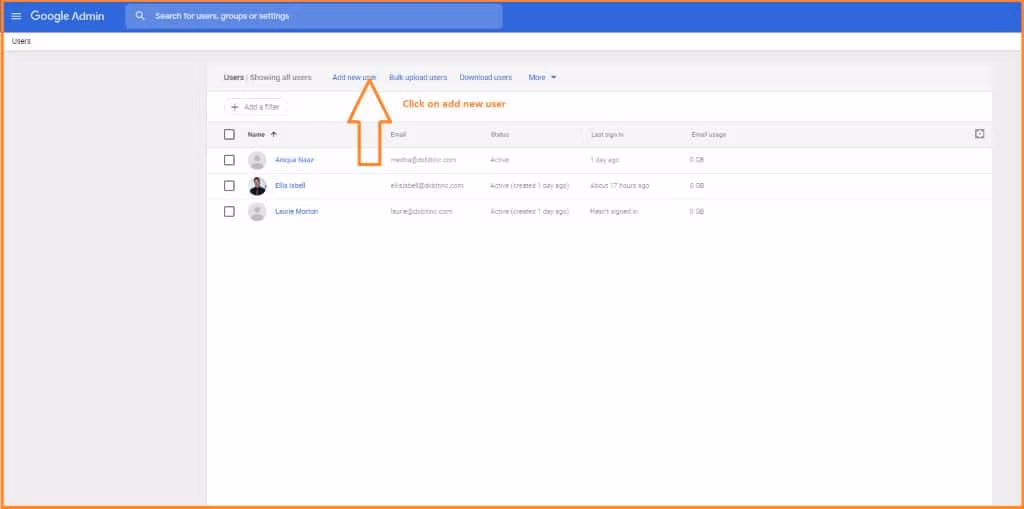Open the main hamburger menu
The width and height of the screenshot is (1024, 509).
(x=16, y=16)
